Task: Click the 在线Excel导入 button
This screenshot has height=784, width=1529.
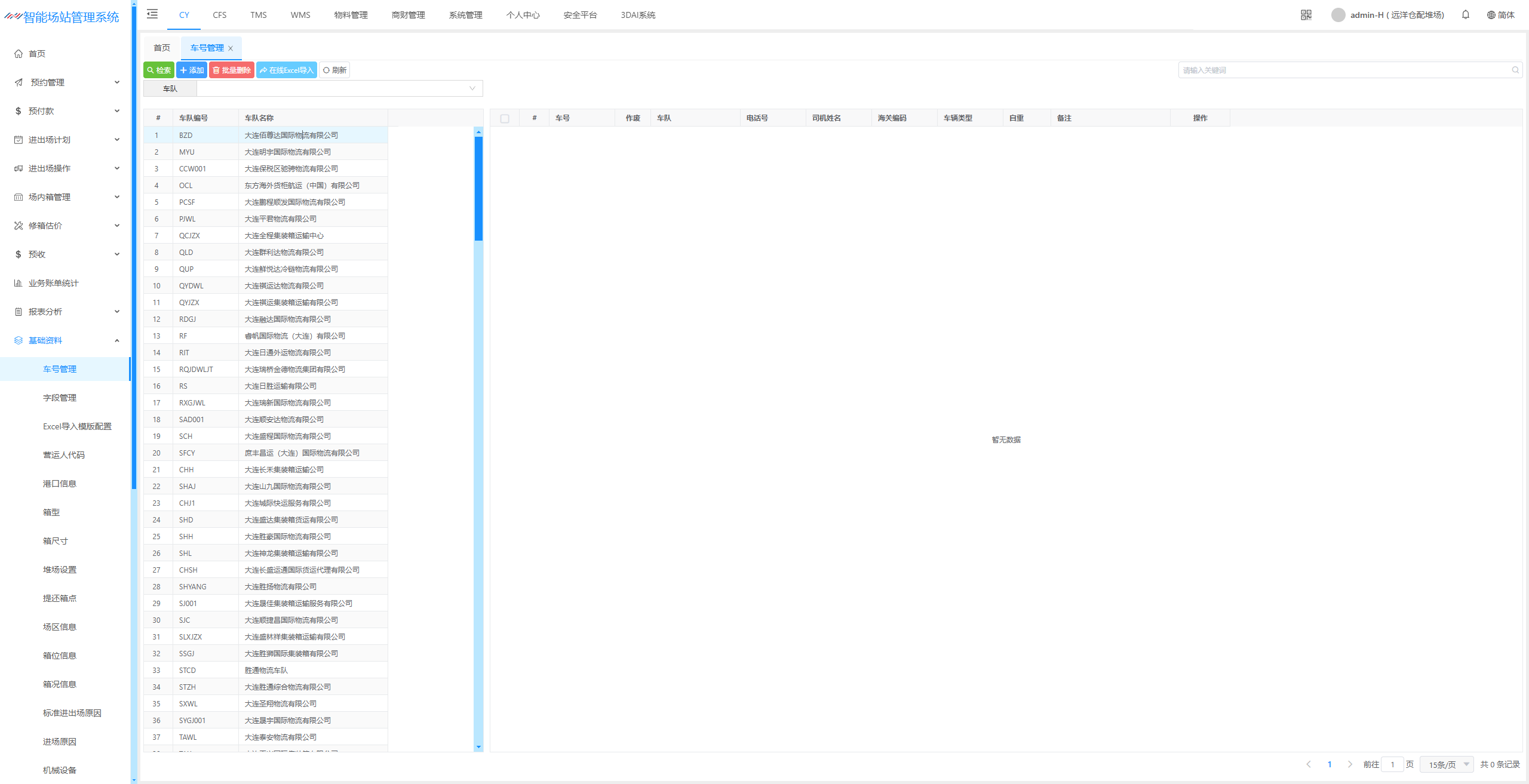Action: pos(287,70)
